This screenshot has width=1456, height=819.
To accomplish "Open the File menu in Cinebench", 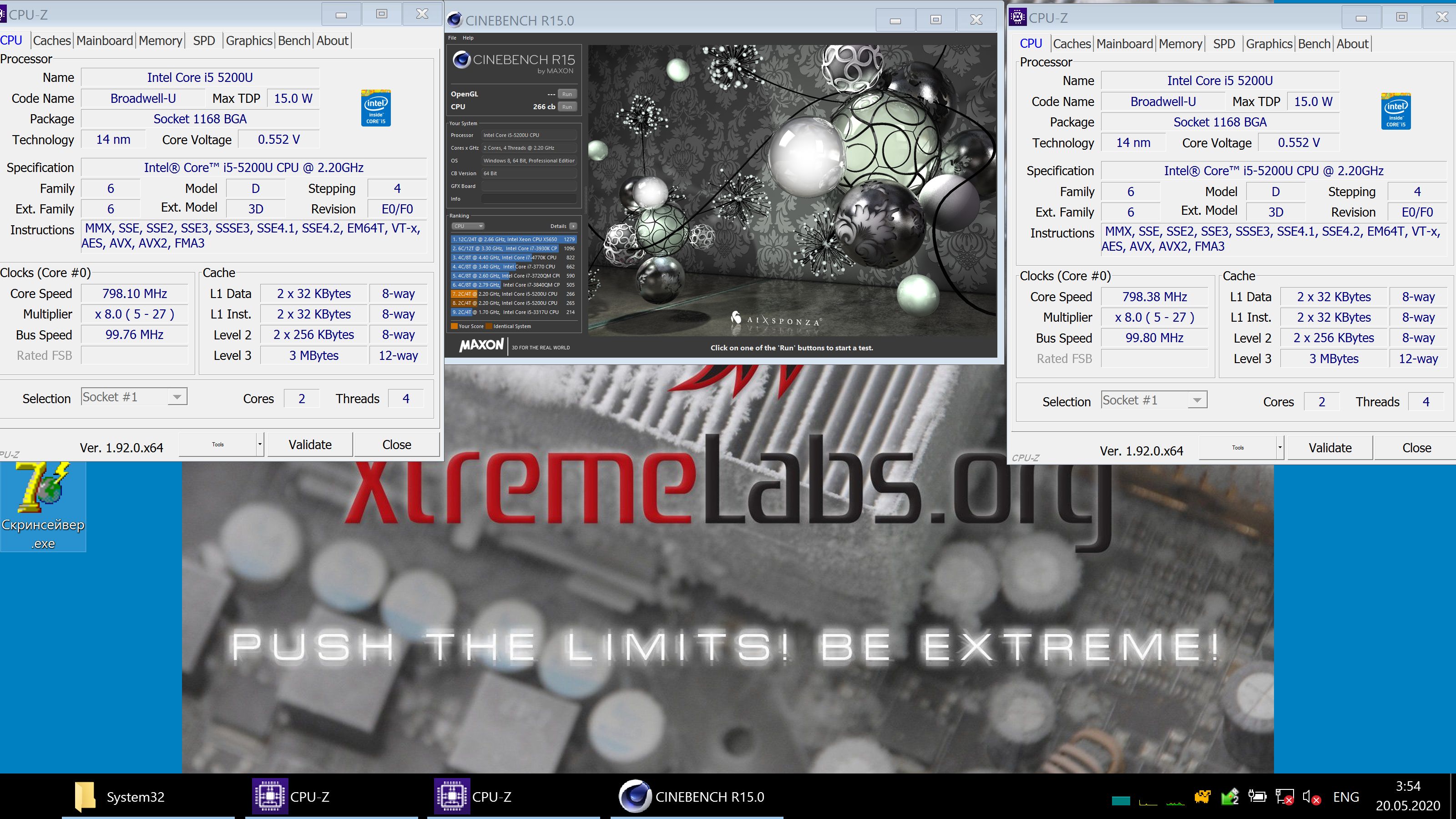I will click(452, 38).
